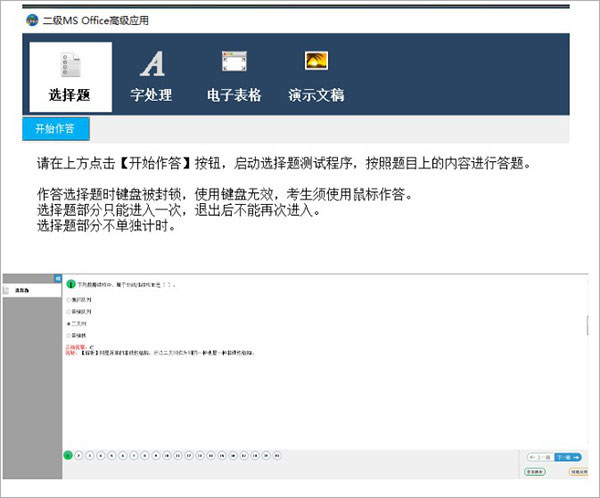Select the first answer option radio button
The height and width of the screenshot is (498, 600).
coord(68,299)
